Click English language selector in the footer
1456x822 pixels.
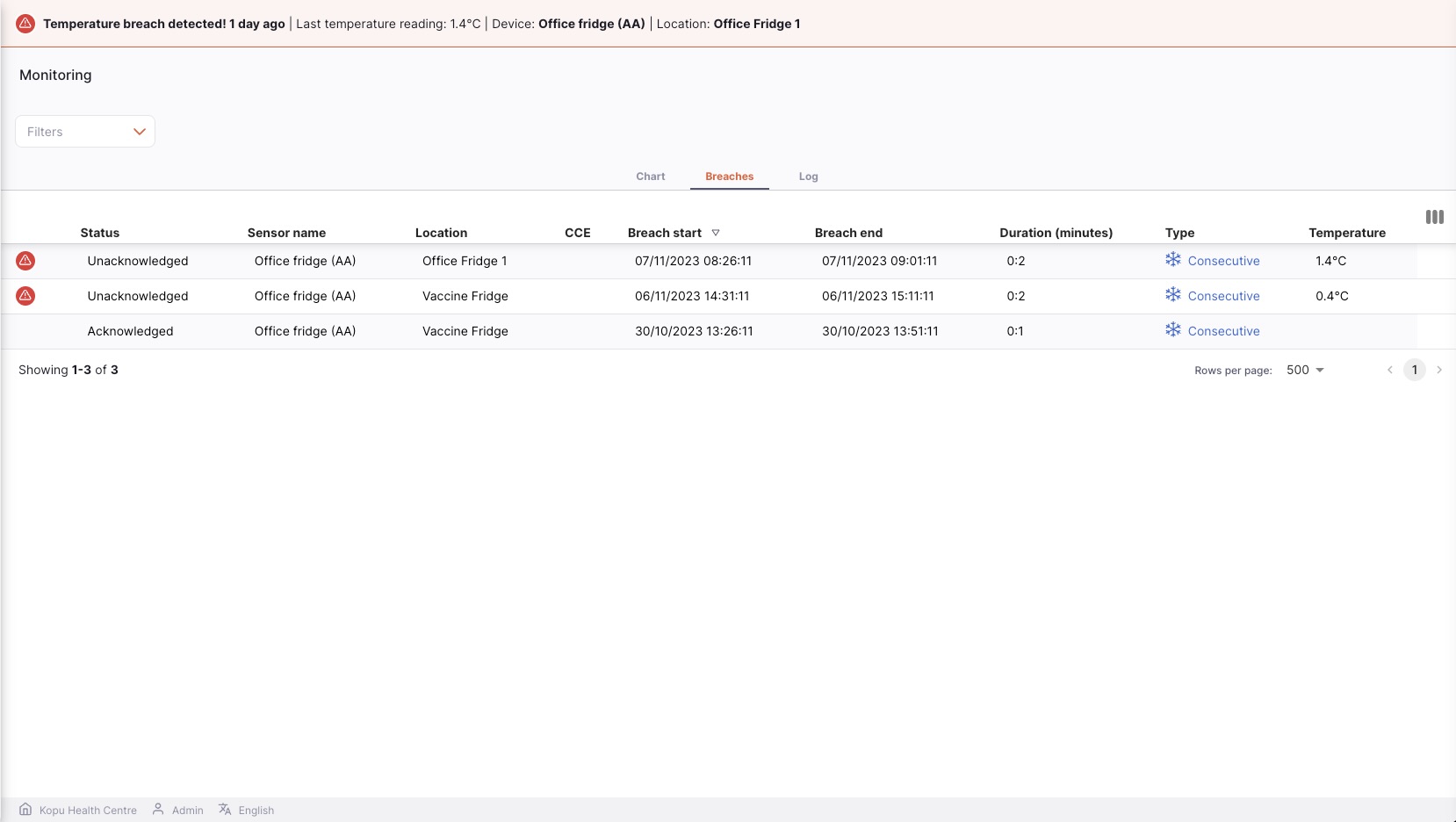point(256,811)
